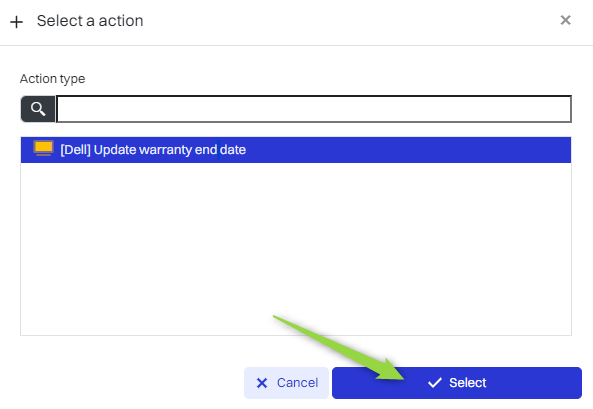Click the empty area of action list

296,249
